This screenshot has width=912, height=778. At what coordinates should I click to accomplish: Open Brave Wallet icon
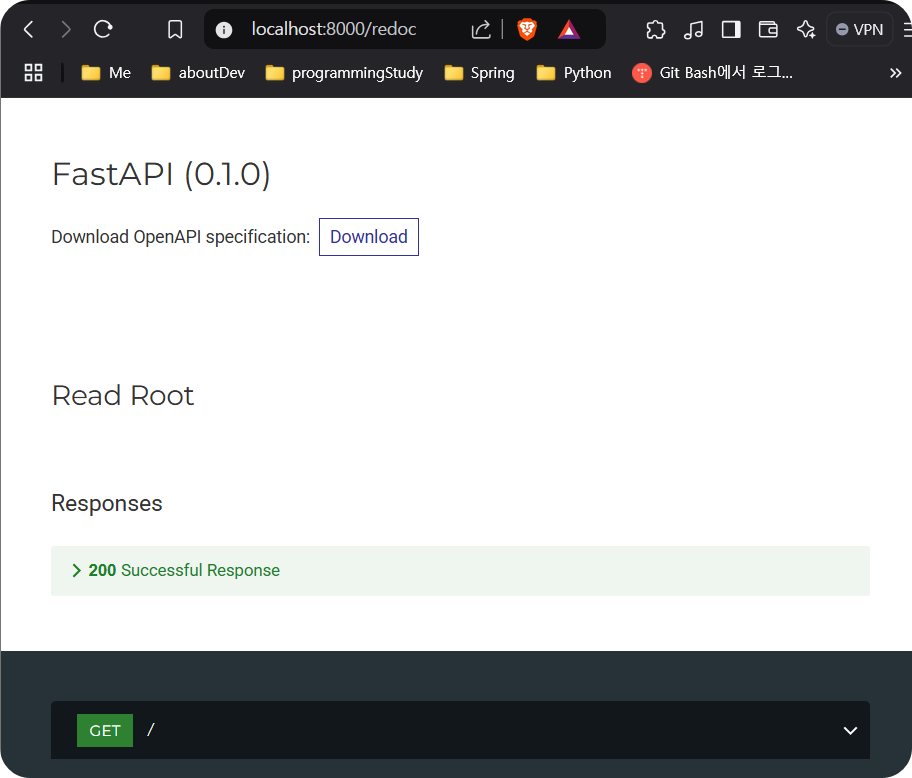coord(768,29)
